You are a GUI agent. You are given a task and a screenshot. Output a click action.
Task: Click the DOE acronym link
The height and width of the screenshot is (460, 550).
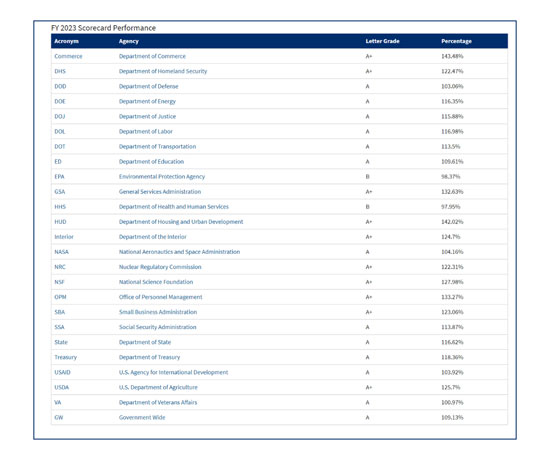[x=60, y=101]
